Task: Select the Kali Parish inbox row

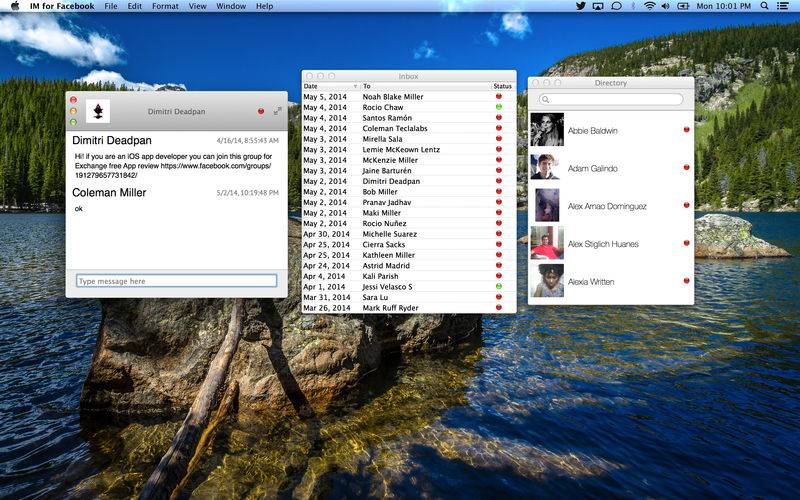Action: [409, 276]
